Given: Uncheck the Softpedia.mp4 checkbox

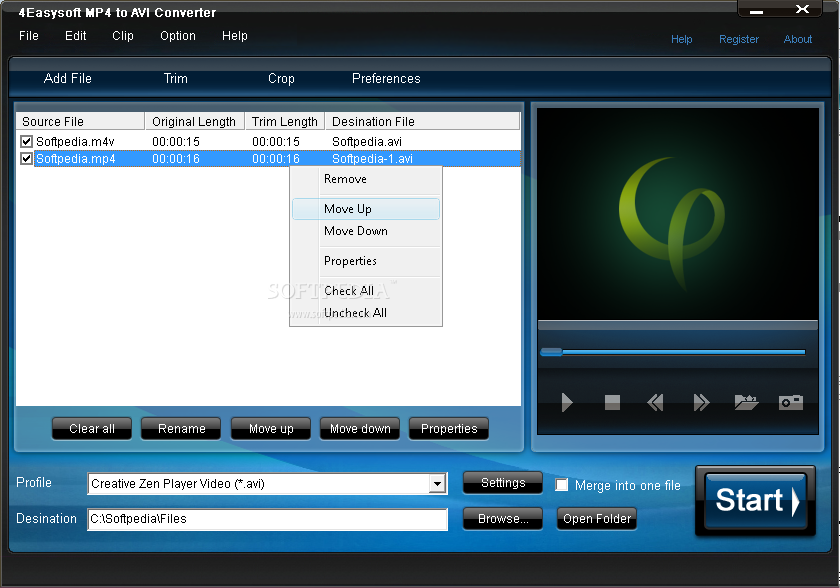Looking at the screenshot, I should (x=26, y=159).
